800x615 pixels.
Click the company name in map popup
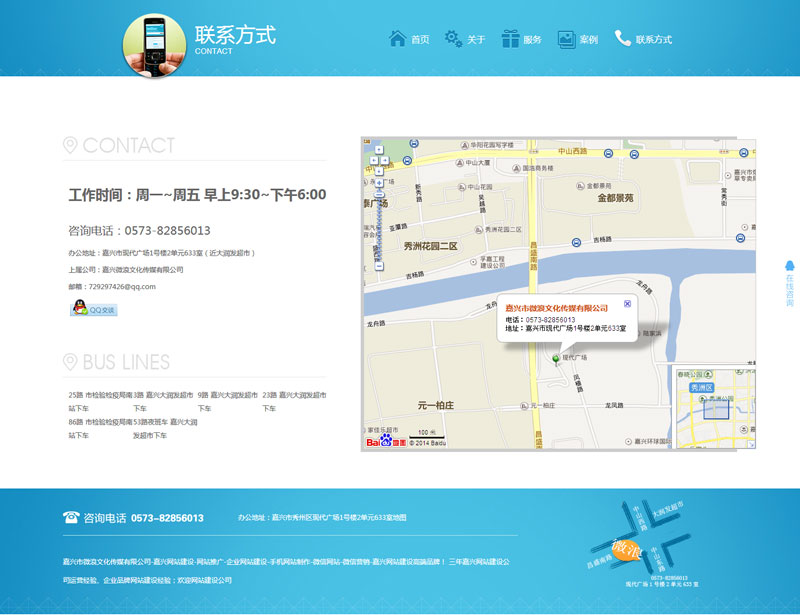click(x=557, y=308)
